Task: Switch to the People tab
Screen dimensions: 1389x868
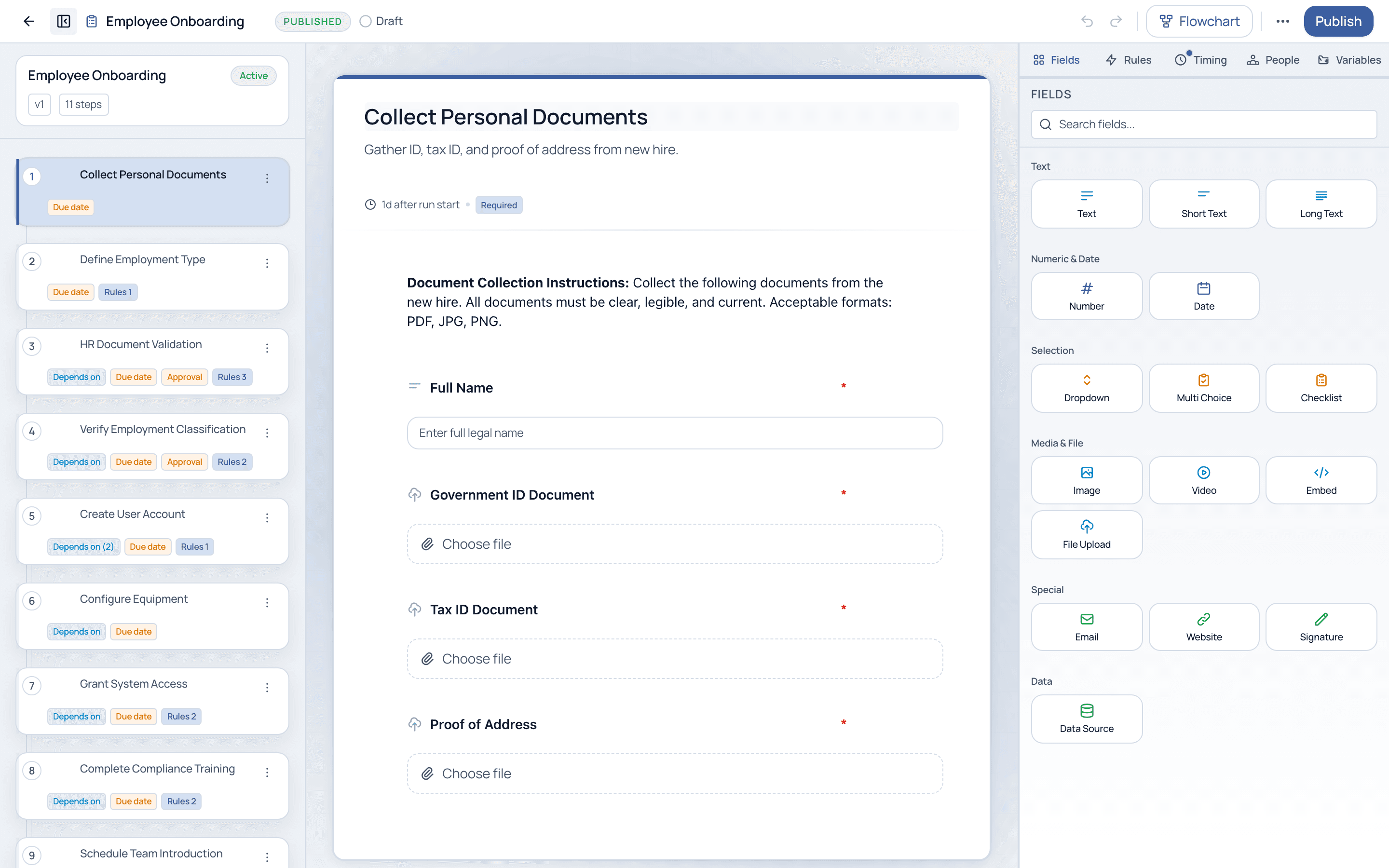Action: [1273, 60]
